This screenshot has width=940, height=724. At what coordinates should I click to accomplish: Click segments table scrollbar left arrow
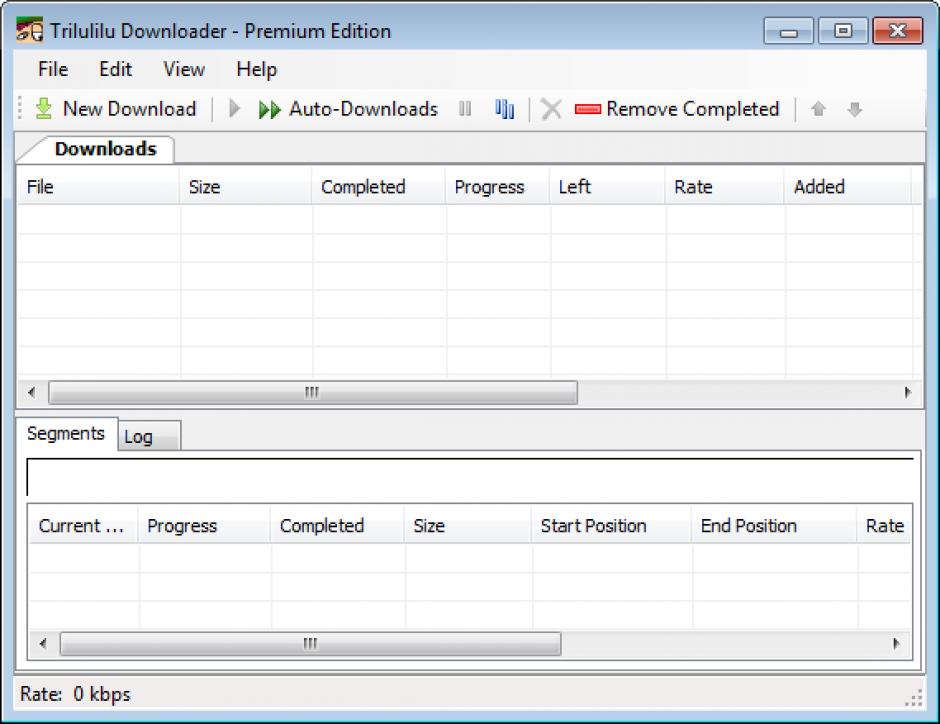pos(43,644)
